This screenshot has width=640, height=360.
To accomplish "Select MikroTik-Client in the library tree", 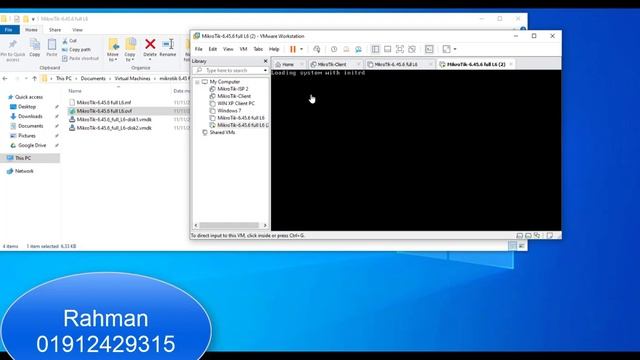I will click(x=233, y=96).
